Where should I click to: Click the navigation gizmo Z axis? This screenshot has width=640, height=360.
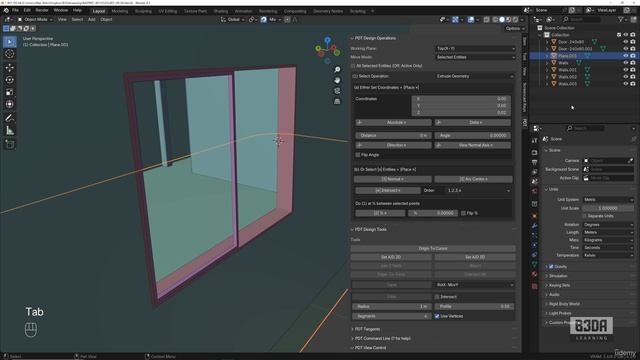tap(327, 40)
